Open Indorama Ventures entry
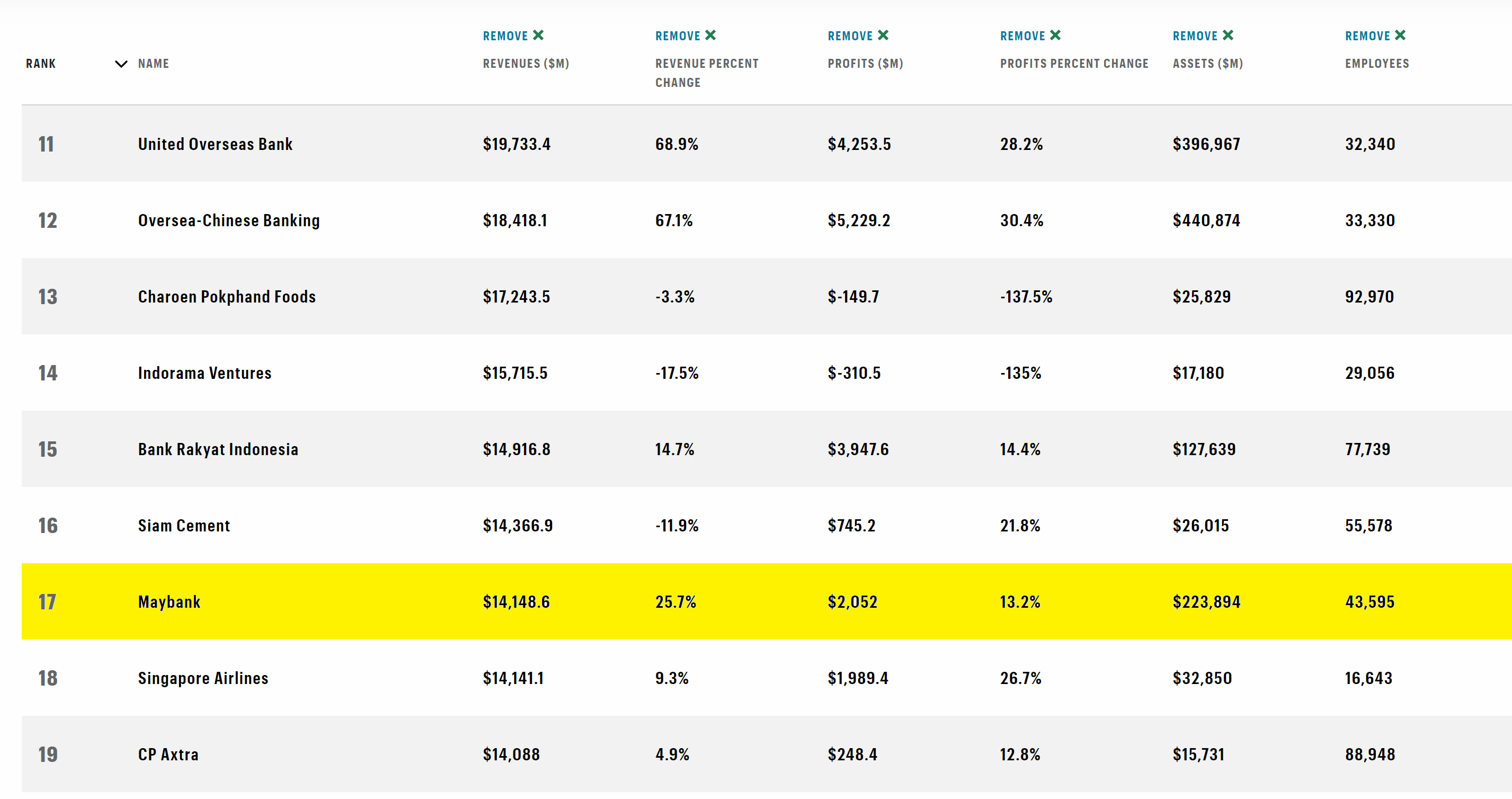This screenshot has height=799, width=1512. (204, 373)
